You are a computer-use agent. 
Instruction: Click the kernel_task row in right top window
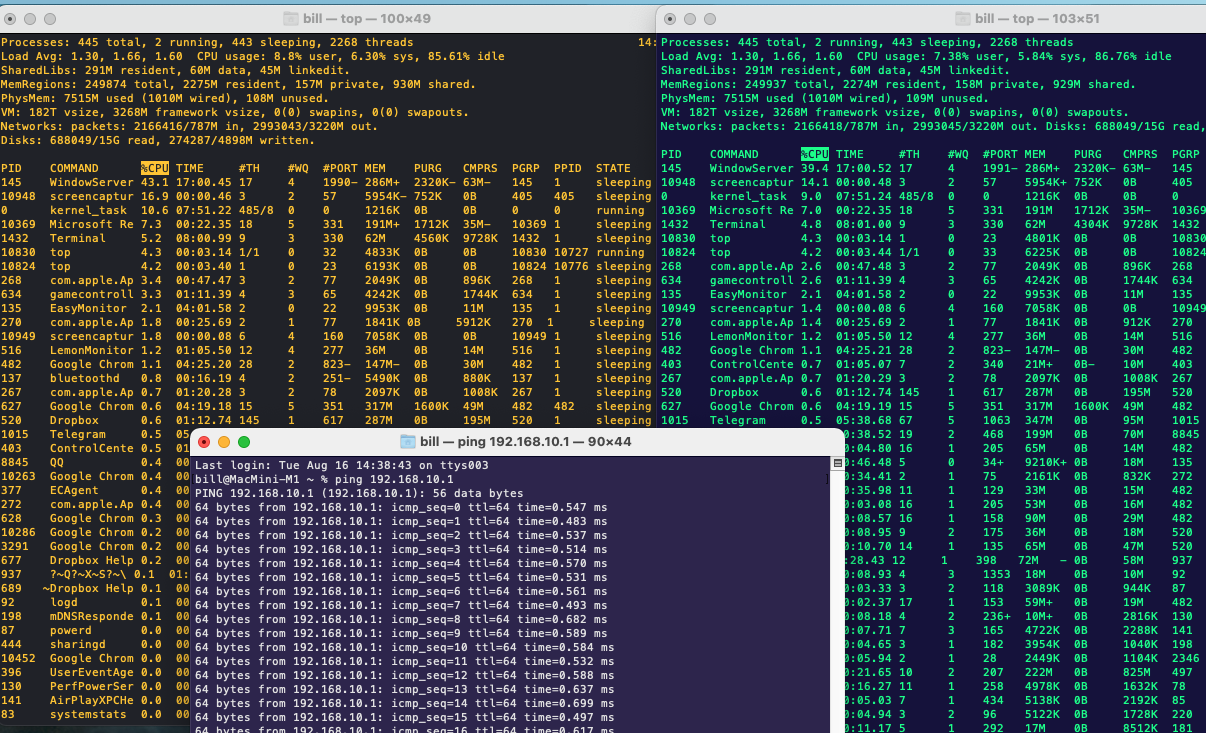[x=930, y=196]
